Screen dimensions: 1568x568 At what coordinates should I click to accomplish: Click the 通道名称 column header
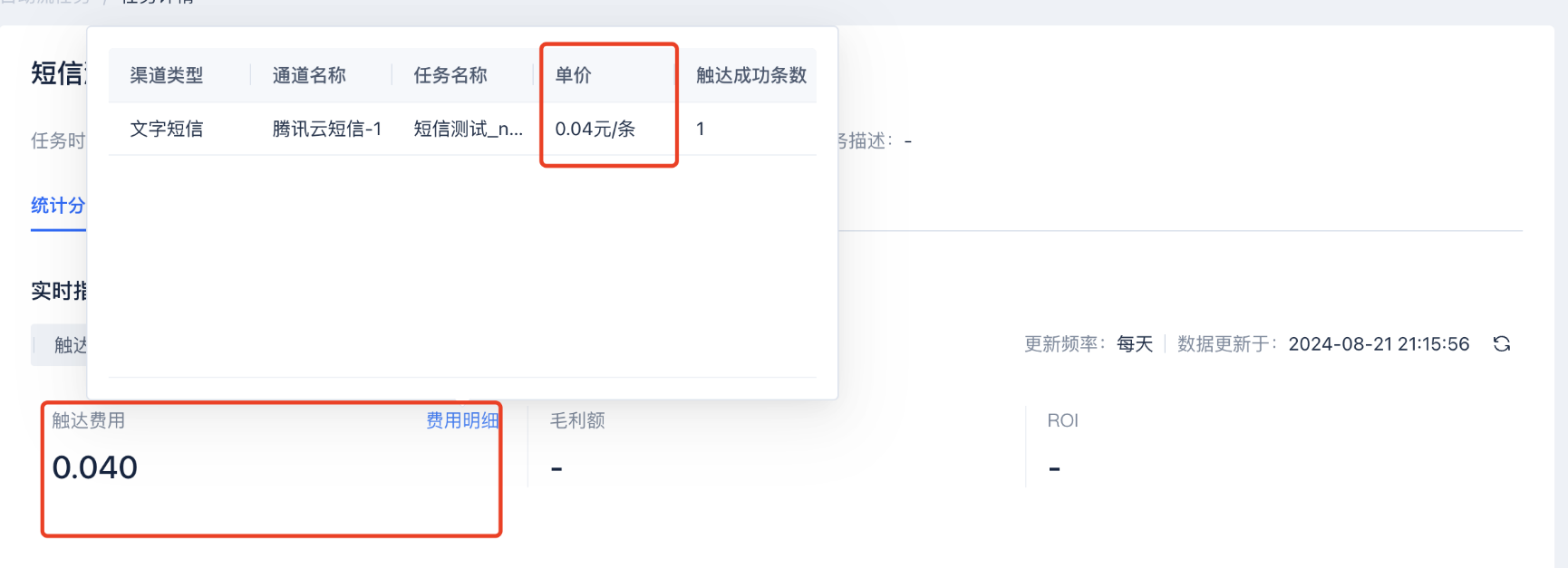(309, 75)
